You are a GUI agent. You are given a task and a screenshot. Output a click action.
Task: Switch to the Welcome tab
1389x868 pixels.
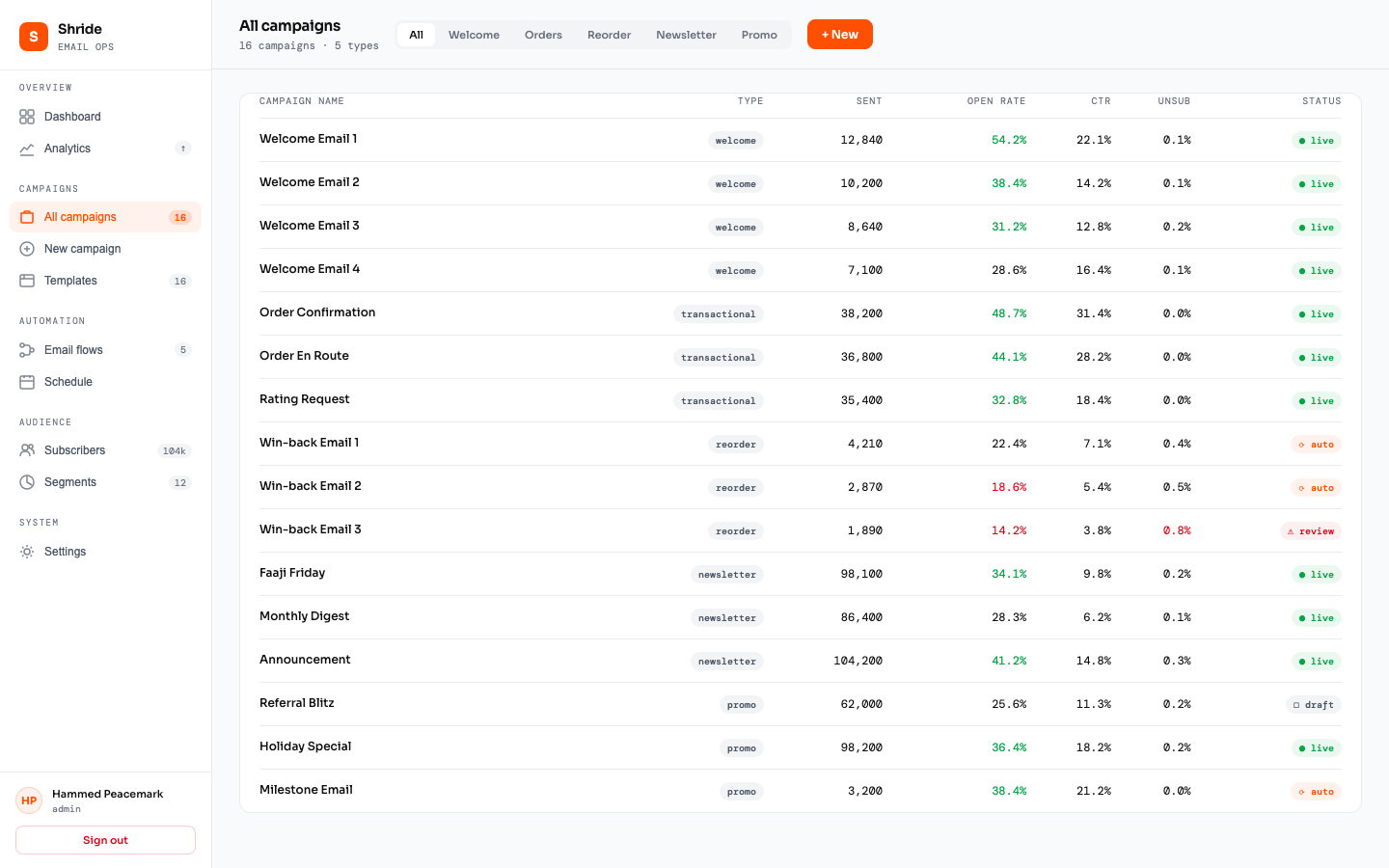click(x=474, y=35)
